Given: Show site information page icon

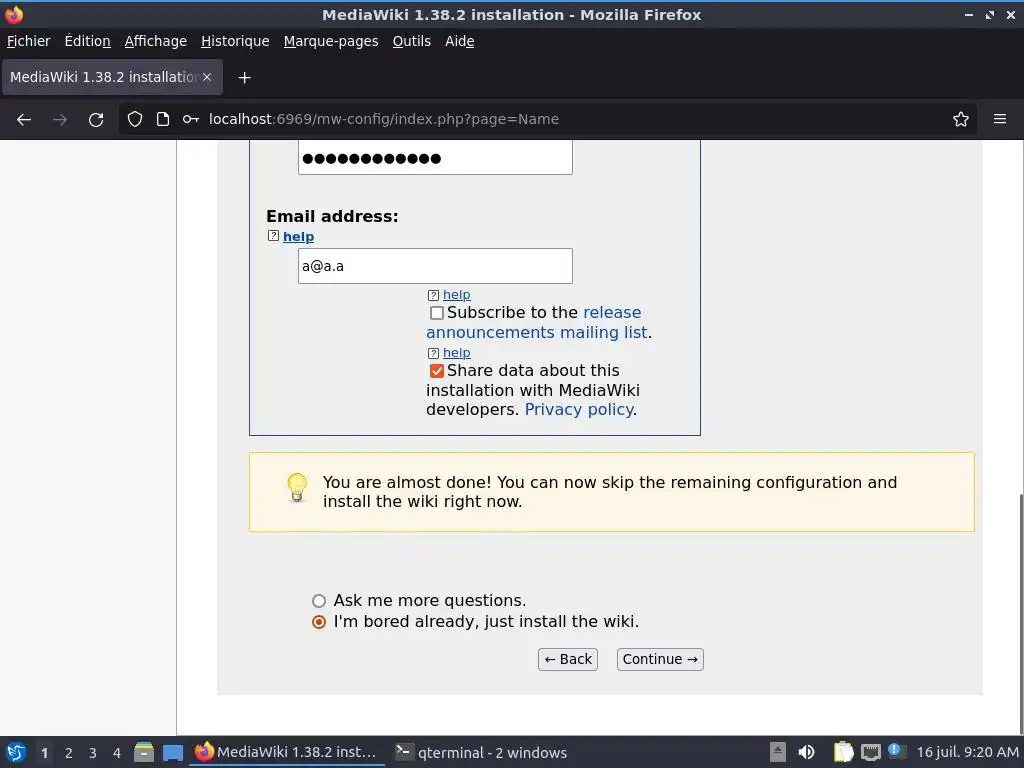Looking at the screenshot, I should pos(163,119).
